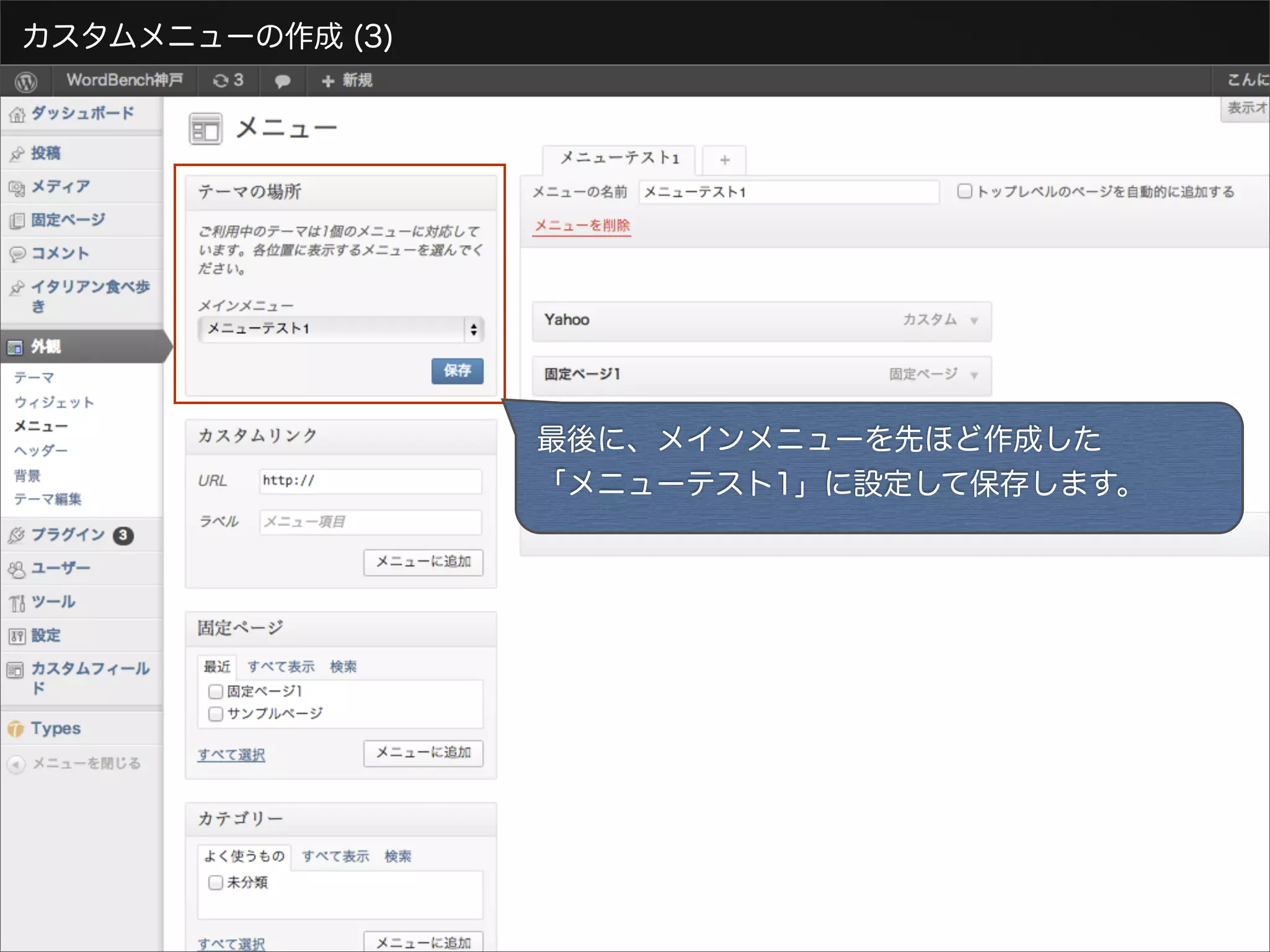Click すべて選択 link in 固定ページ
Image resolution: width=1270 pixels, height=952 pixels.
[231, 755]
